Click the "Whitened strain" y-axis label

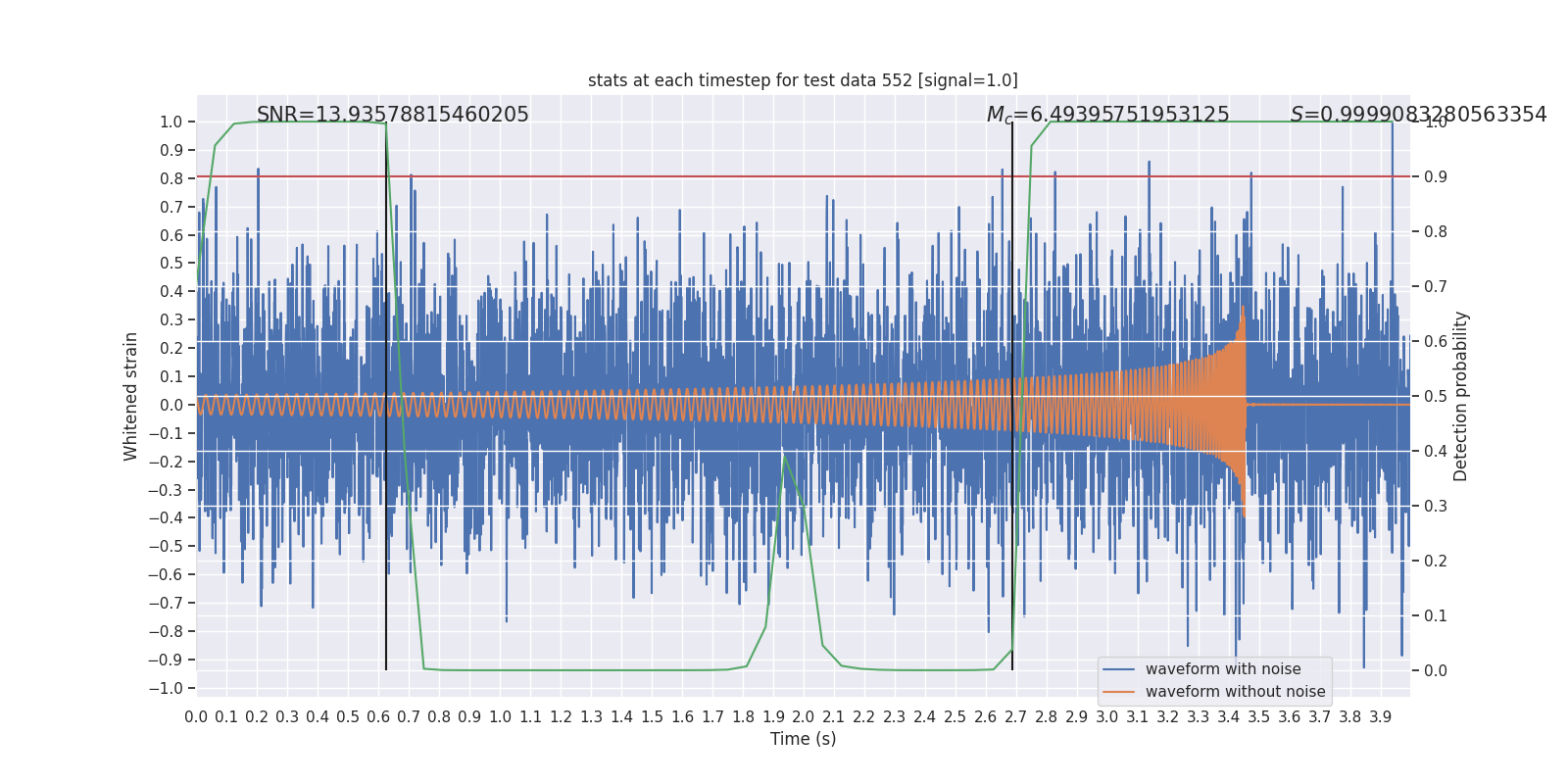(130, 396)
